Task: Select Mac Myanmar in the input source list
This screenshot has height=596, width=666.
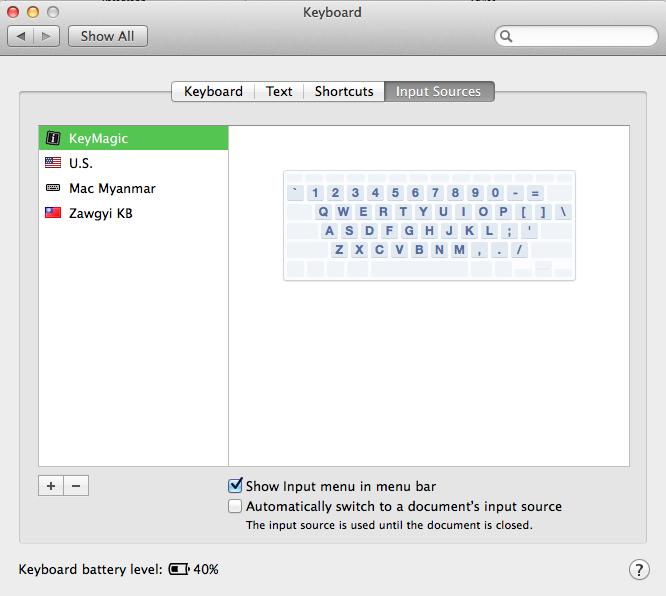Action: [133, 188]
